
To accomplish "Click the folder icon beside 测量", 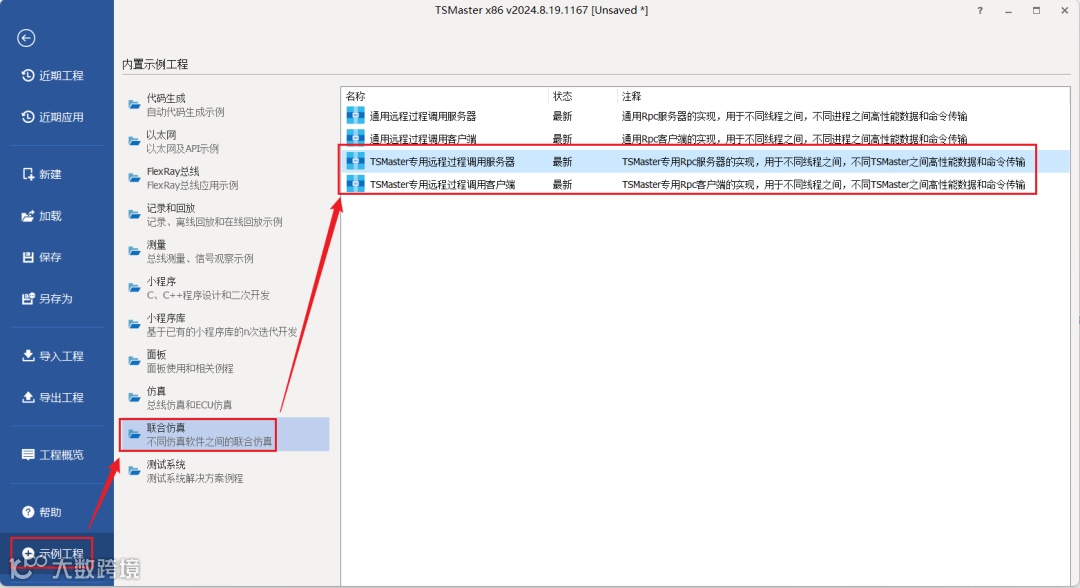I will (x=134, y=251).
